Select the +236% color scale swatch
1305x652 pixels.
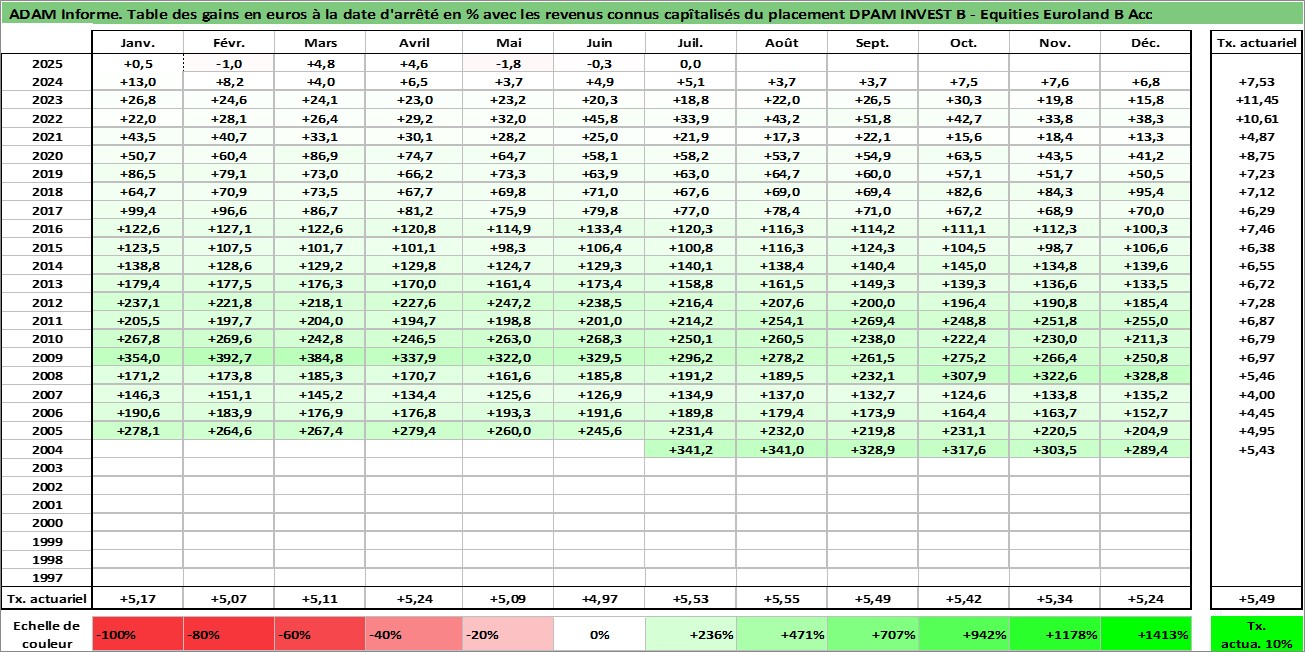coord(691,634)
